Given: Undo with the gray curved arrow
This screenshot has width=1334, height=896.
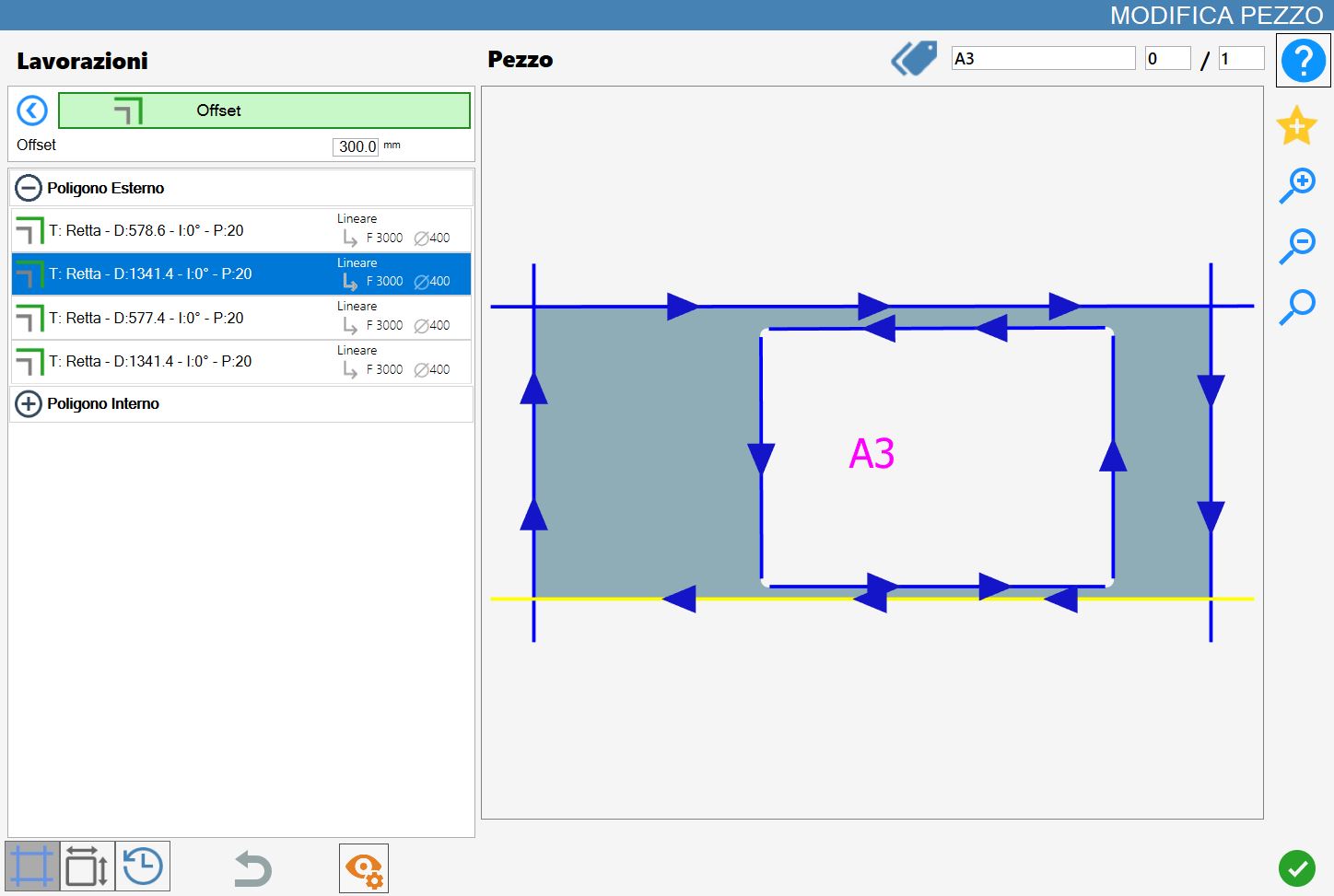Looking at the screenshot, I should pyautogui.click(x=252, y=869).
